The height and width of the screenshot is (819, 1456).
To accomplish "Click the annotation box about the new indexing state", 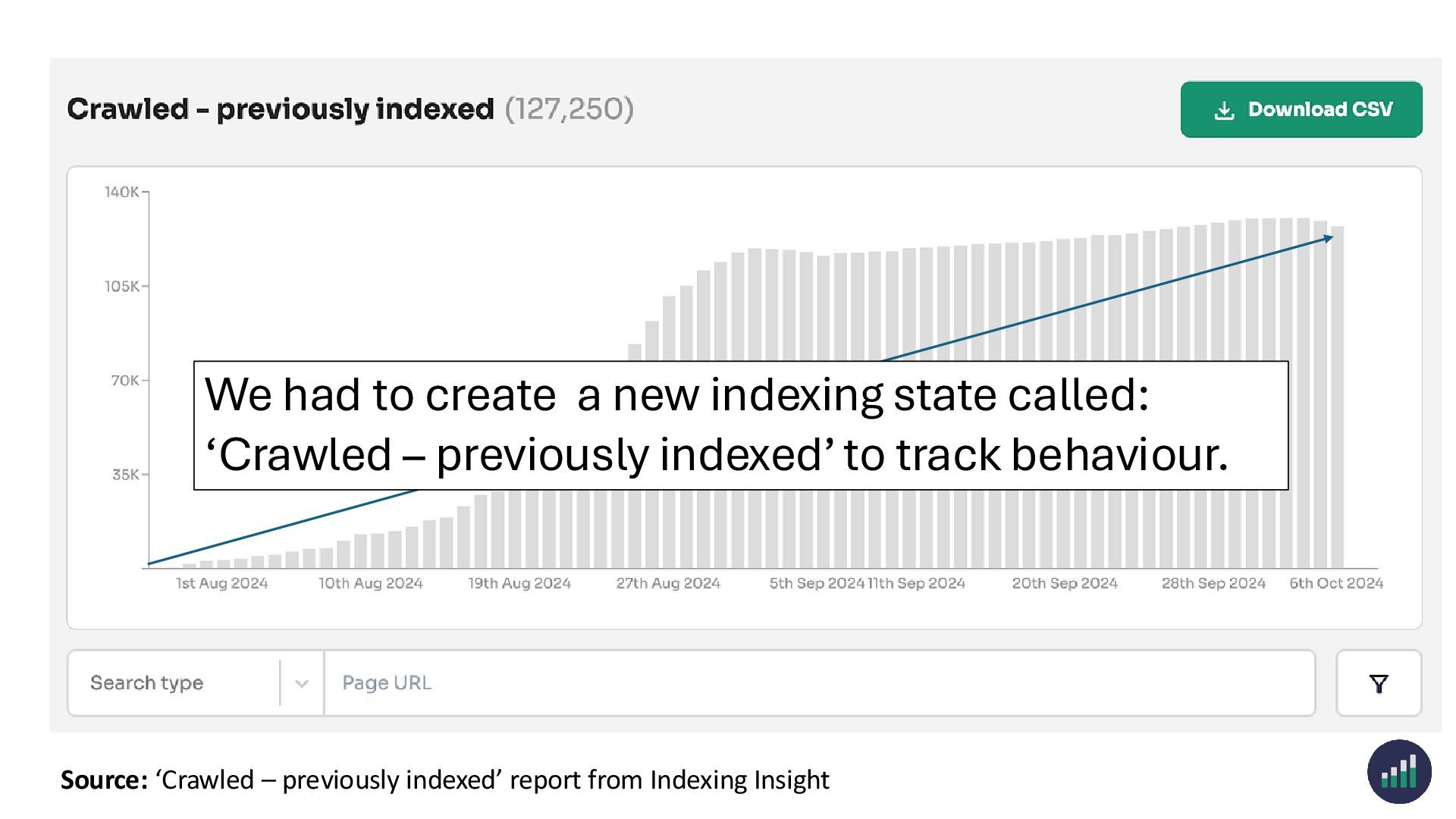I will pyautogui.click(x=740, y=425).
